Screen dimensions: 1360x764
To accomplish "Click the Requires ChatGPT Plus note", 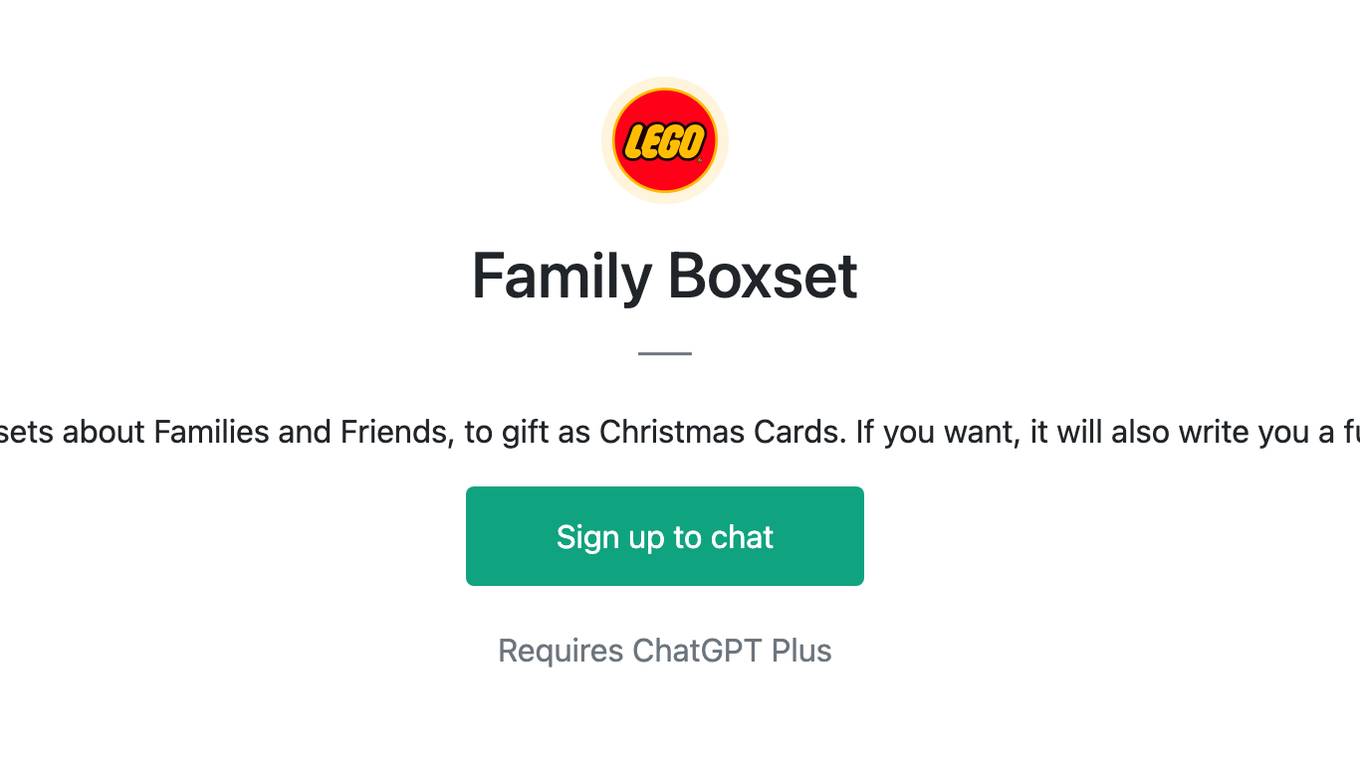I will pyautogui.click(x=665, y=651).
